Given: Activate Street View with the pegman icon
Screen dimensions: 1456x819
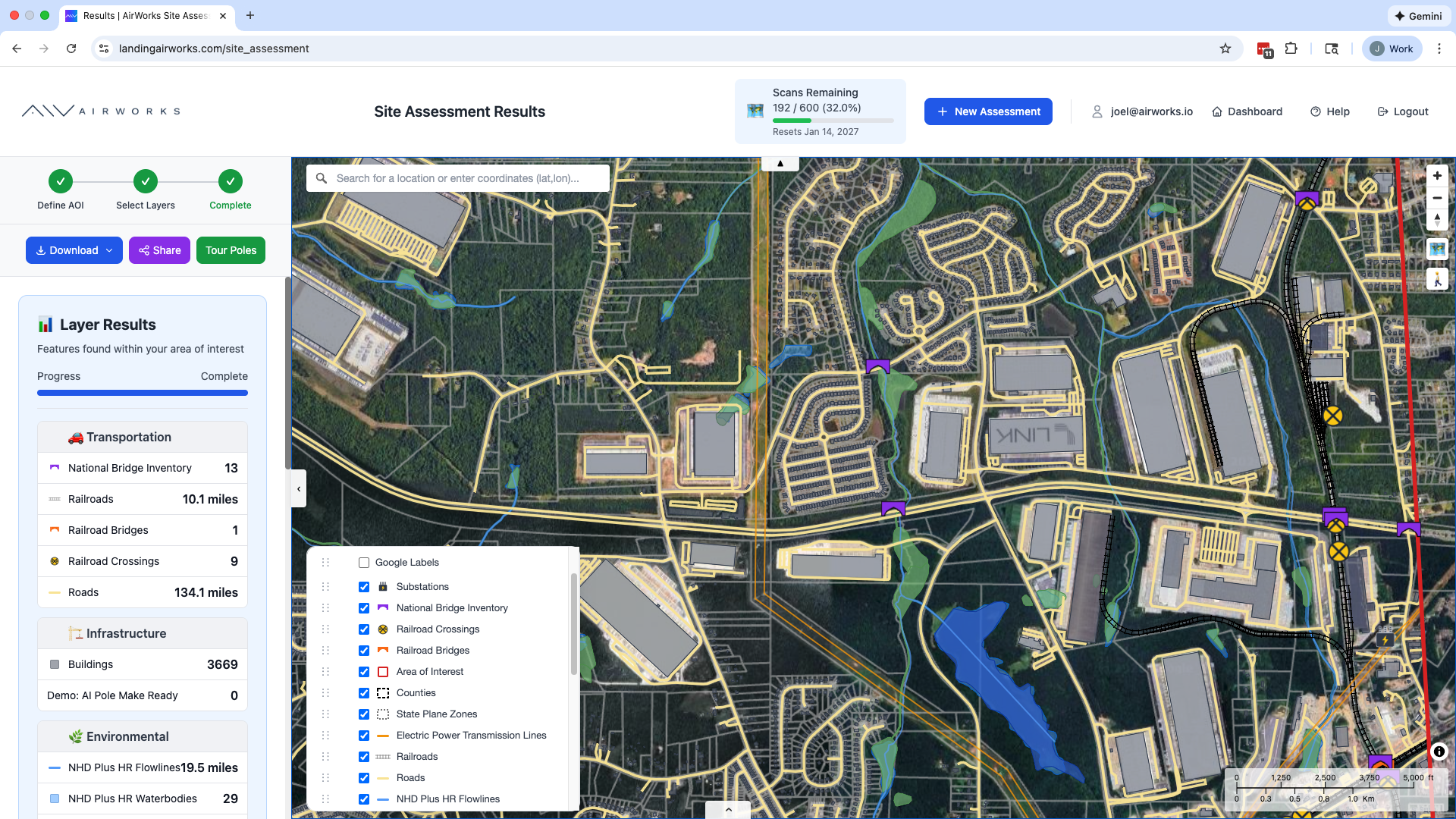Looking at the screenshot, I should pyautogui.click(x=1437, y=278).
